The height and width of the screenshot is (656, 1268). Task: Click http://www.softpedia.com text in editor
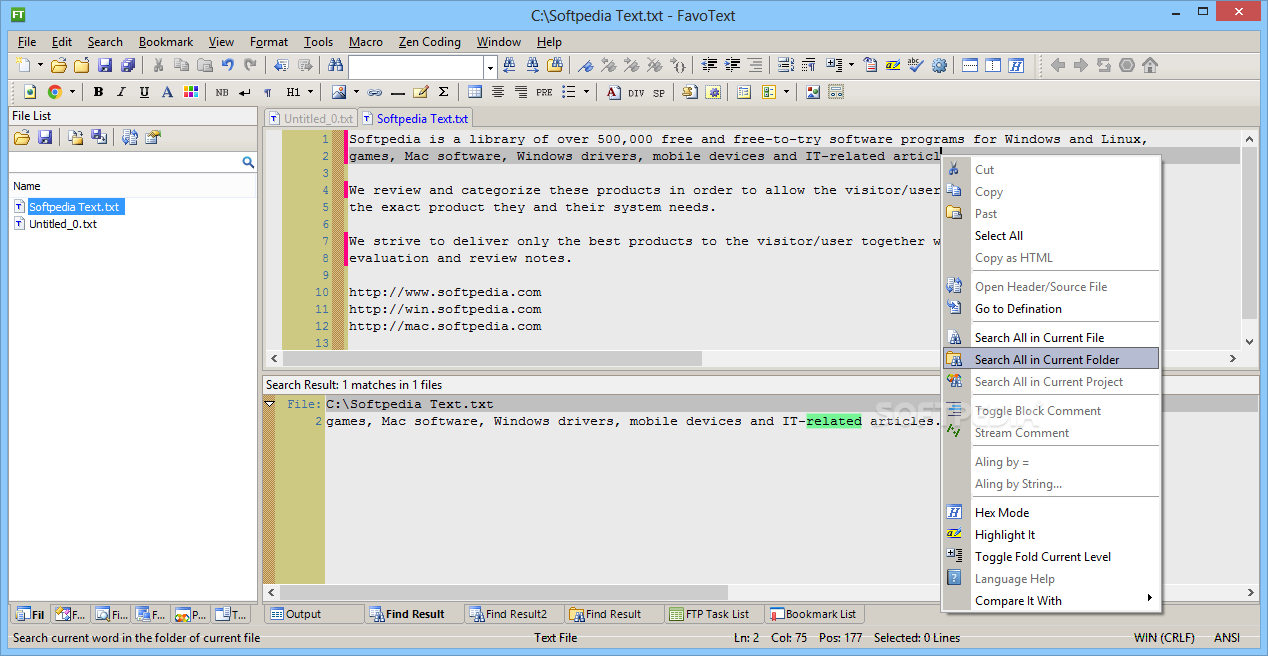pyautogui.click(x=445, y=292)
